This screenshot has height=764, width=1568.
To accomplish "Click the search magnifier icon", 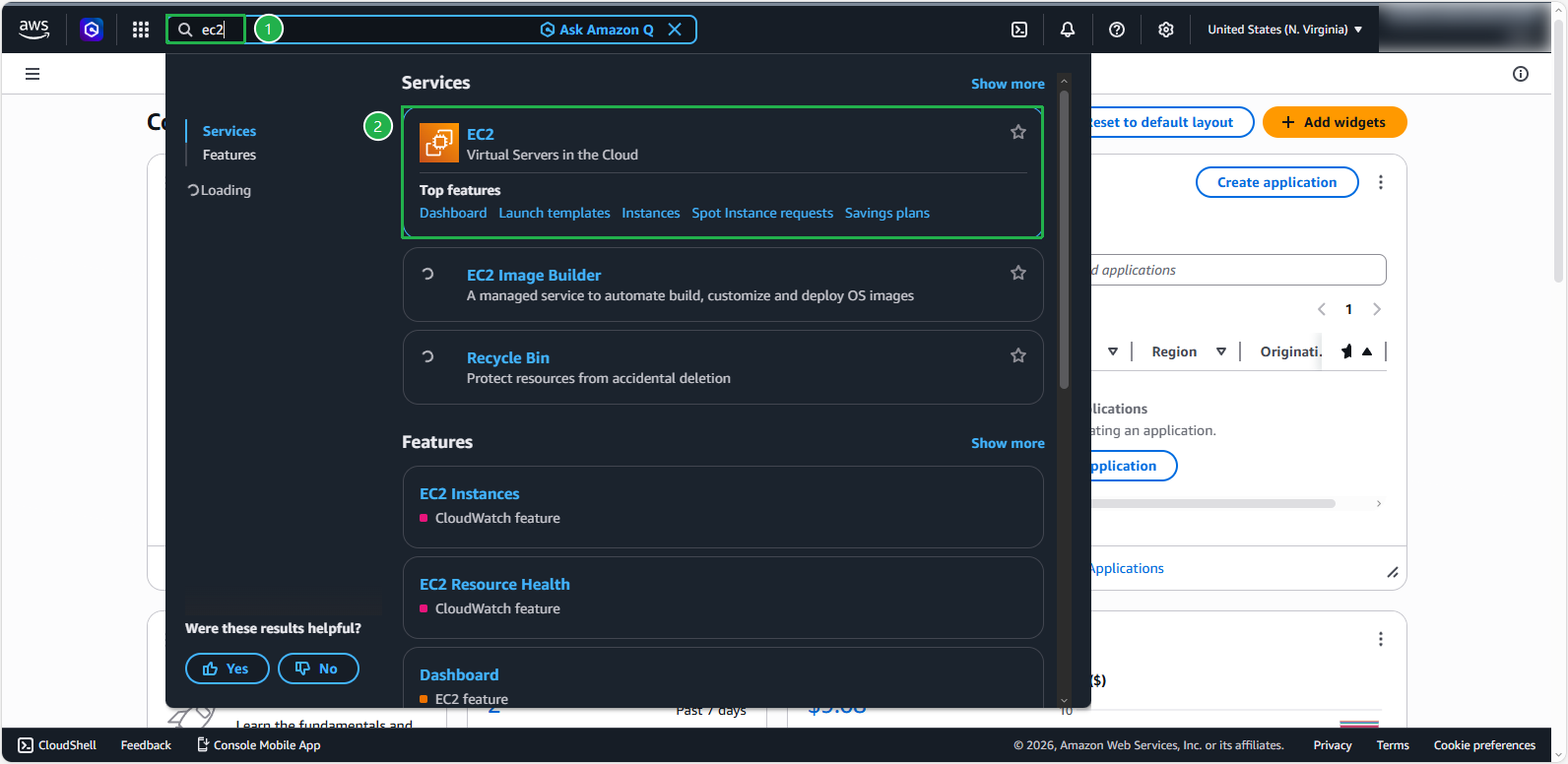I will pyautogui.click(x=185, y=30).
